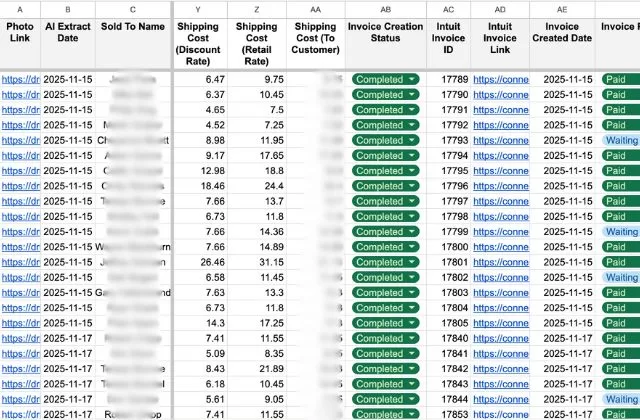Viewport: 640px width, 420px height.
Task: Open the Completed dropdown for invoice 17789
Action: pyautogui.click(x=412, y=79)
